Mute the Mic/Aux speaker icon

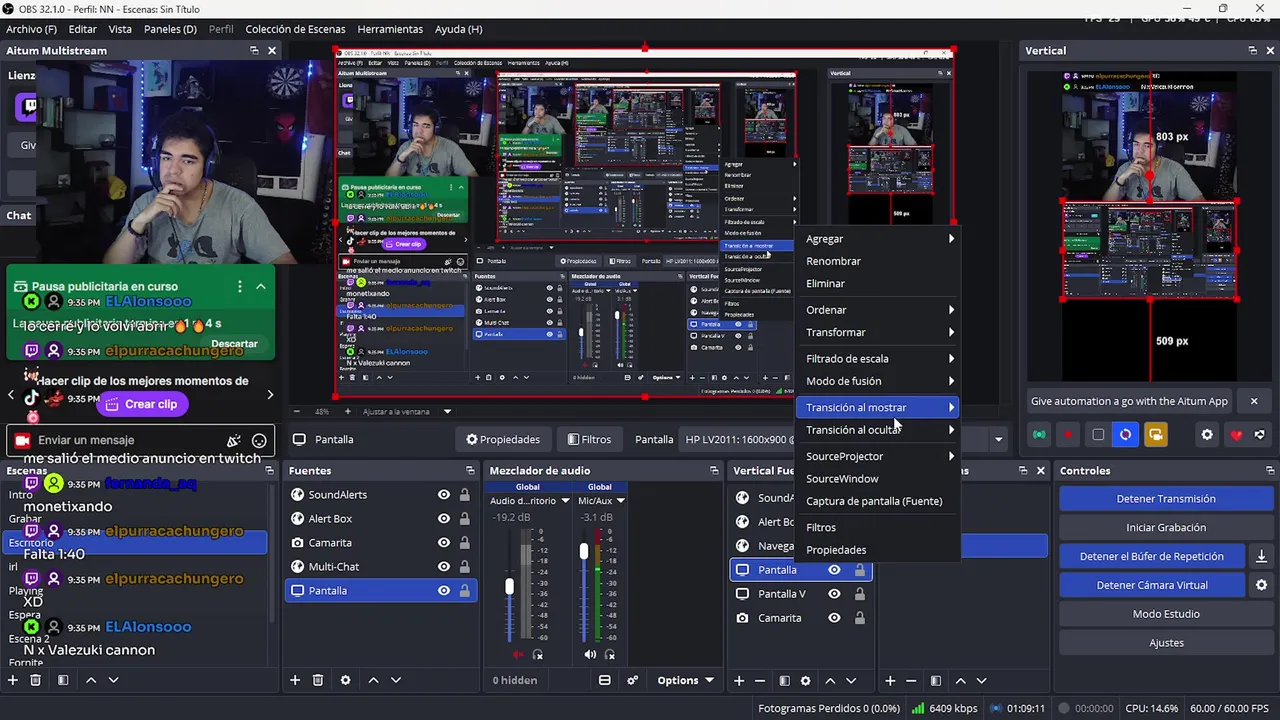point(590,655)
